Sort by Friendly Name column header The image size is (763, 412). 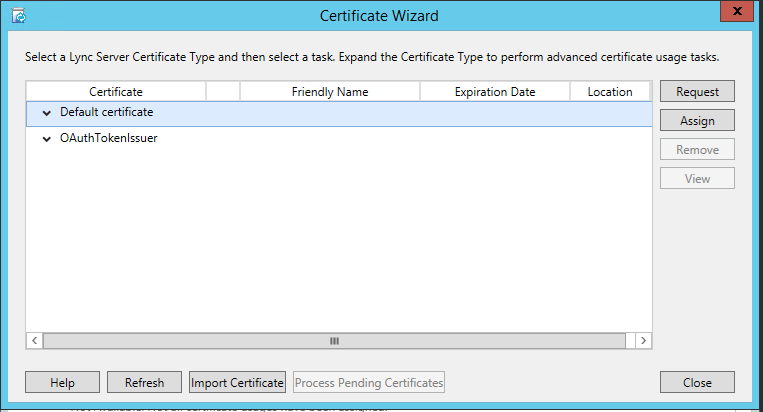[x=330, y=92]
